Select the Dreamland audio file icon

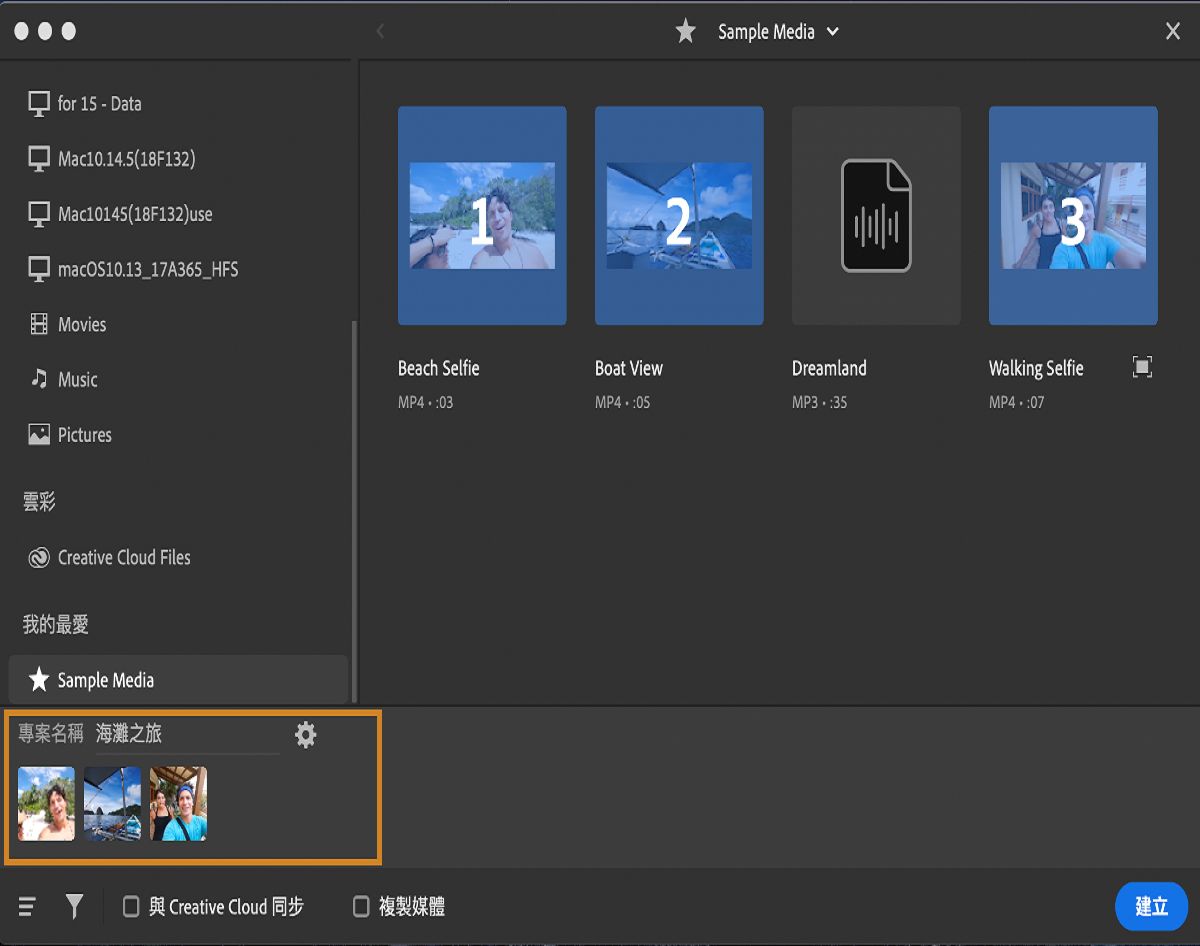pos(875,216)
